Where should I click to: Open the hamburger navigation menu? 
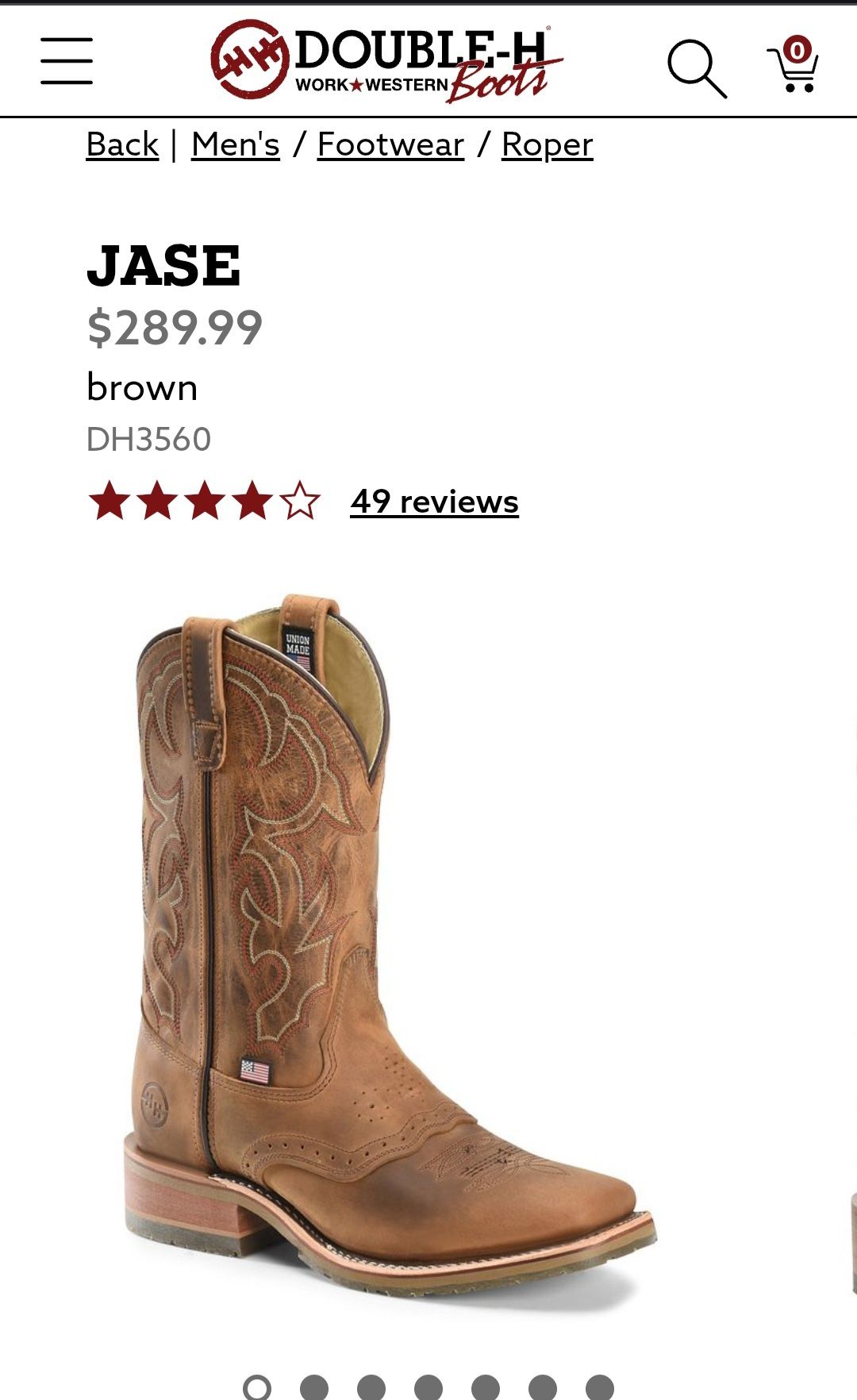tap(67, 60)
